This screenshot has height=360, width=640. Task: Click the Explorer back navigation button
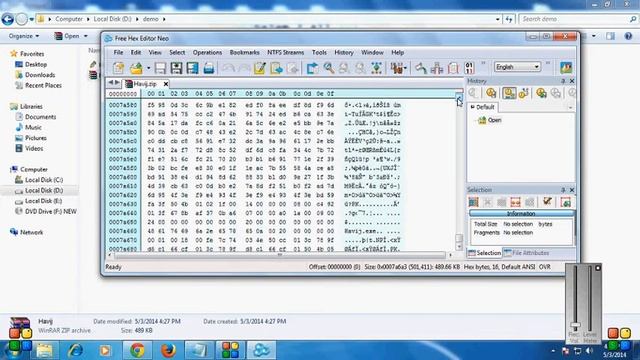click(7, 19)
